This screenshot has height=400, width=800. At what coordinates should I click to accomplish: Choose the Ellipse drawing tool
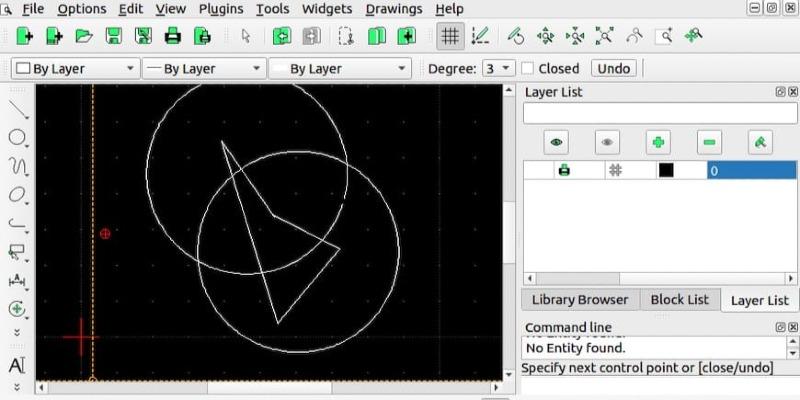point(17,194)
